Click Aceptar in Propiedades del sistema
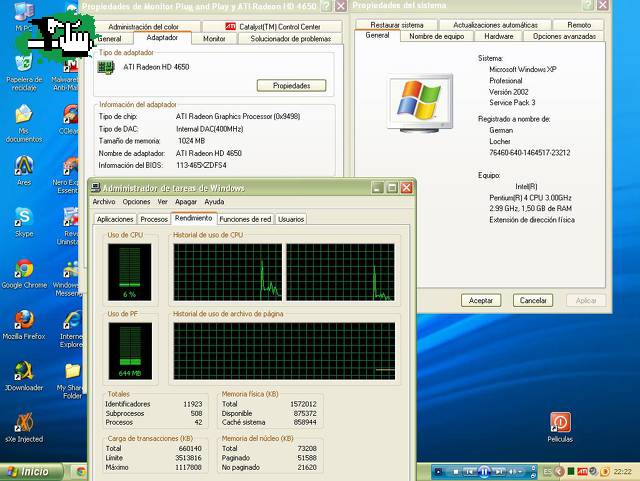 [481, 301]
